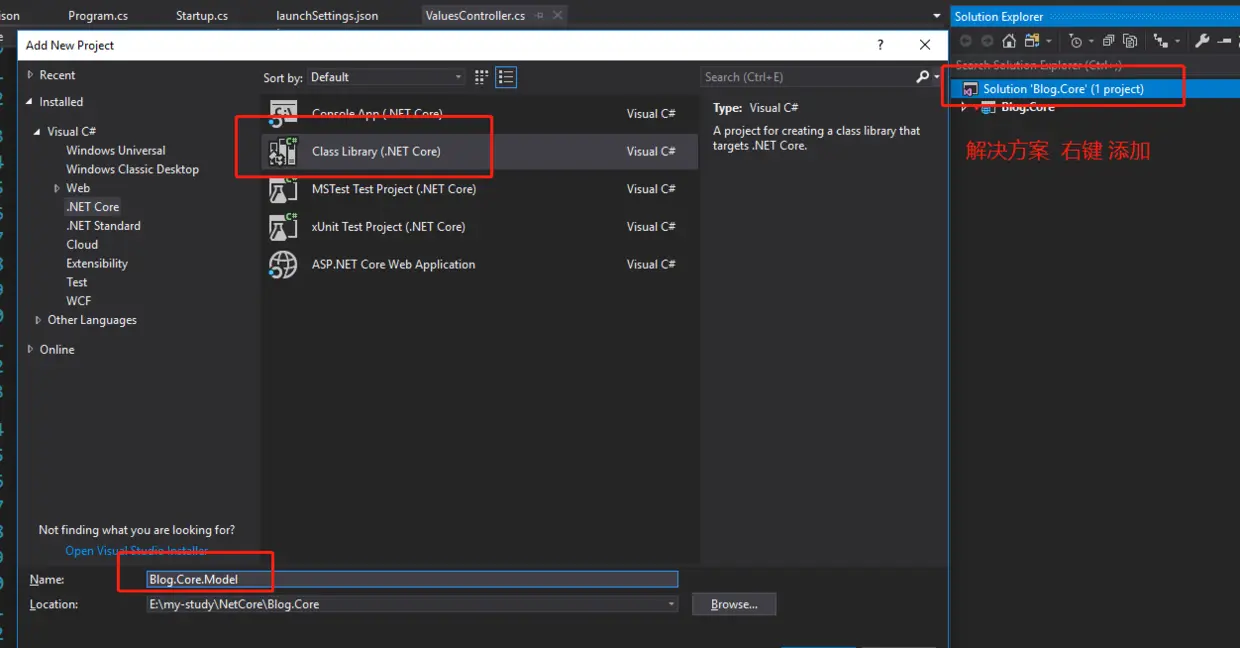Click the Show All Files icon
The width and height of the screenshot is (1240, 648).
(1130, 41)
